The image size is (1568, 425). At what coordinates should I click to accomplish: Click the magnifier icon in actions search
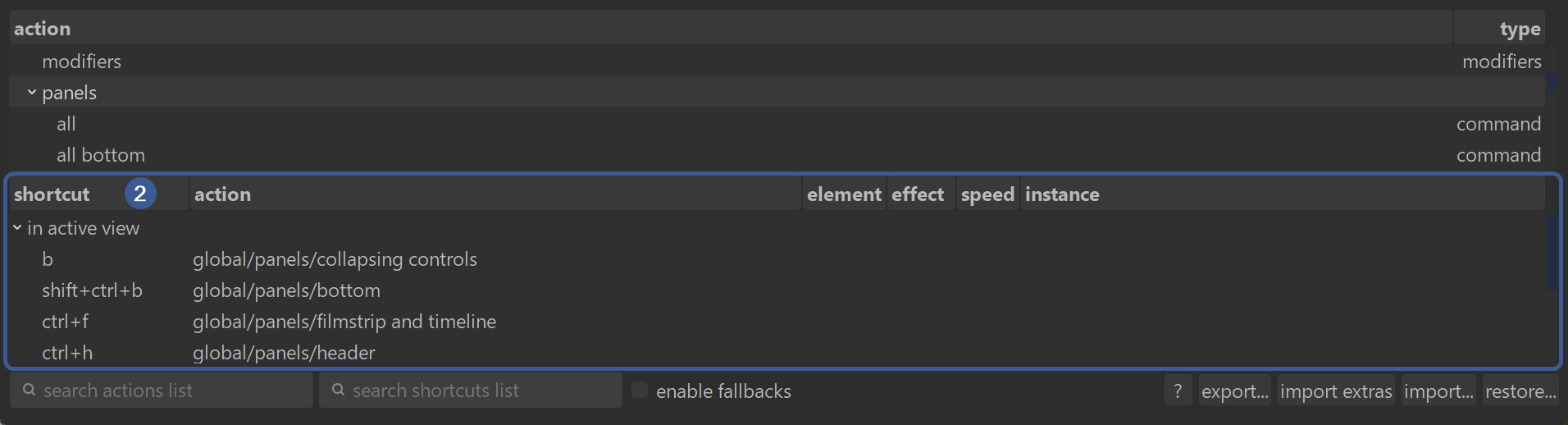click(x=30, y=391)
